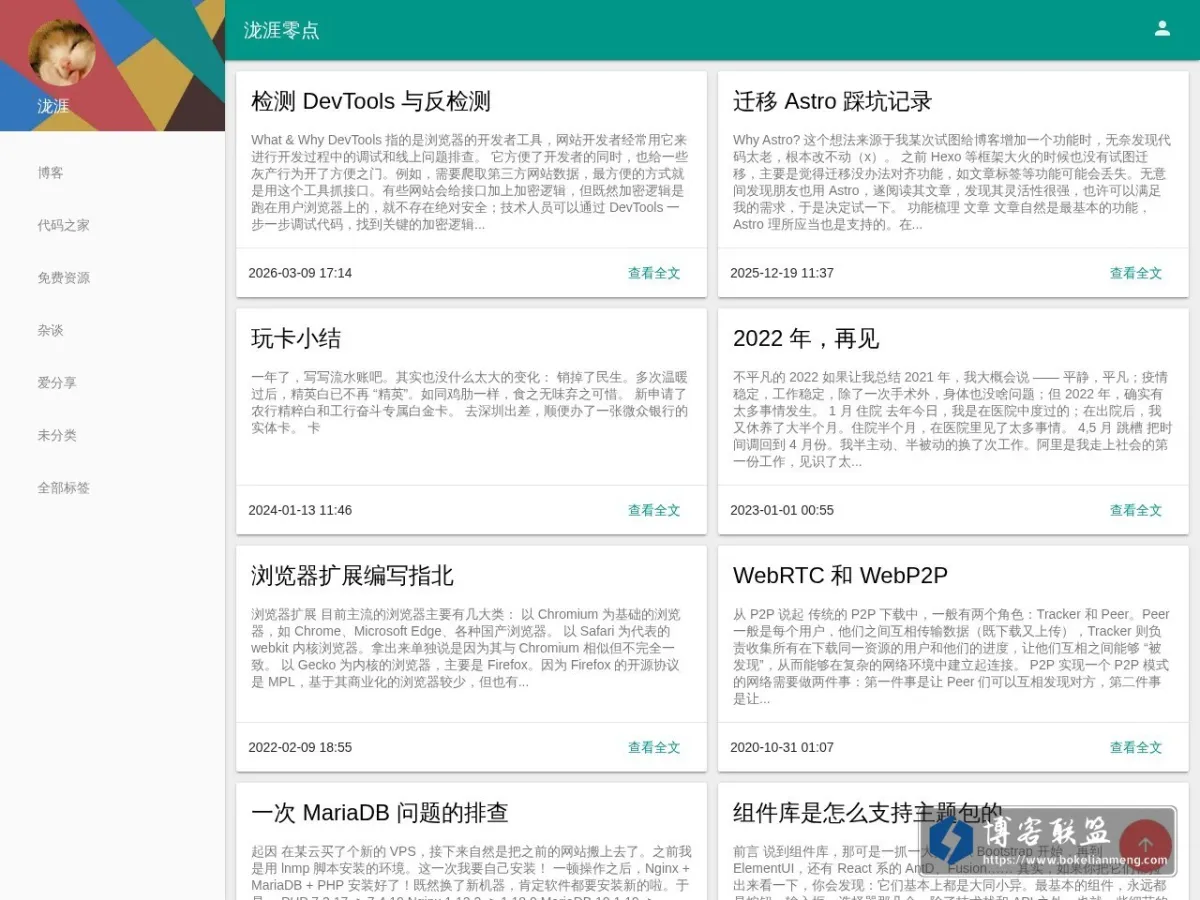Open the 2022 年，再见 article

(x=806, y=338)
